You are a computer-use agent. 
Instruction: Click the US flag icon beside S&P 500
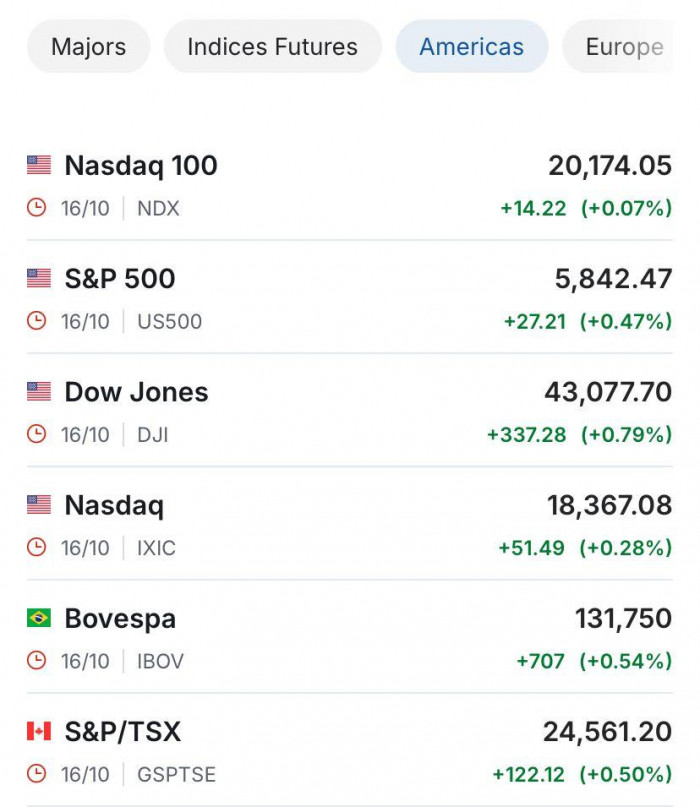[x=39, y=278]
